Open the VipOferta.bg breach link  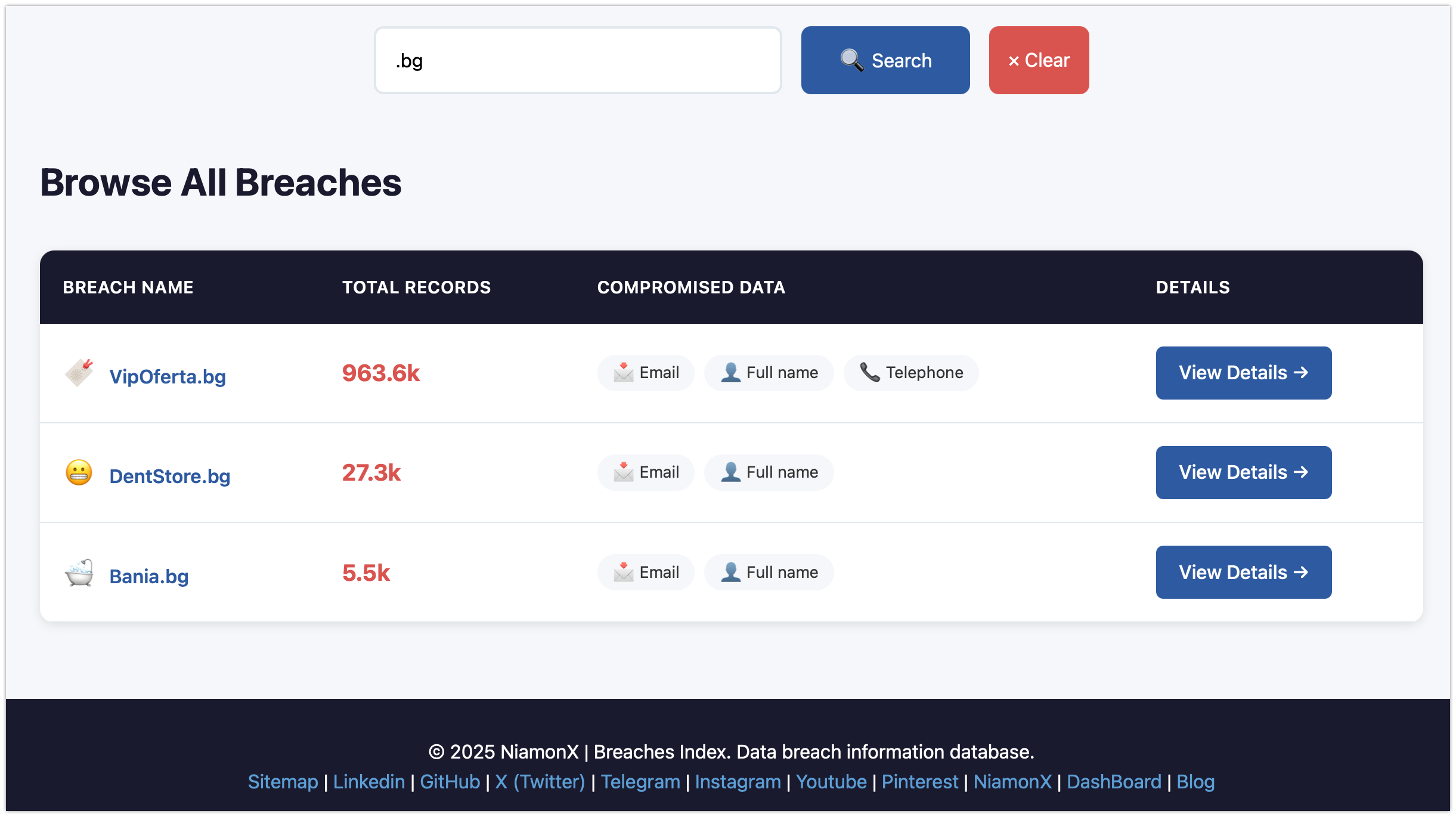pyautogui.click(x=168, y=376)
